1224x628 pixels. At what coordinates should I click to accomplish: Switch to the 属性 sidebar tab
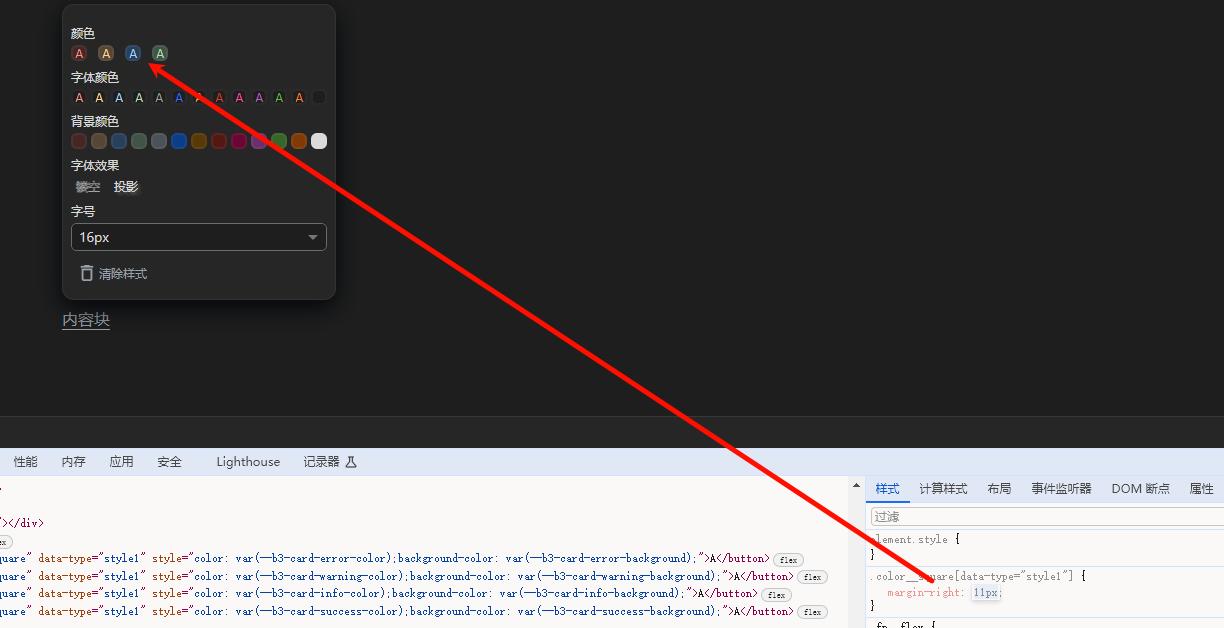tap(1201, 489)
